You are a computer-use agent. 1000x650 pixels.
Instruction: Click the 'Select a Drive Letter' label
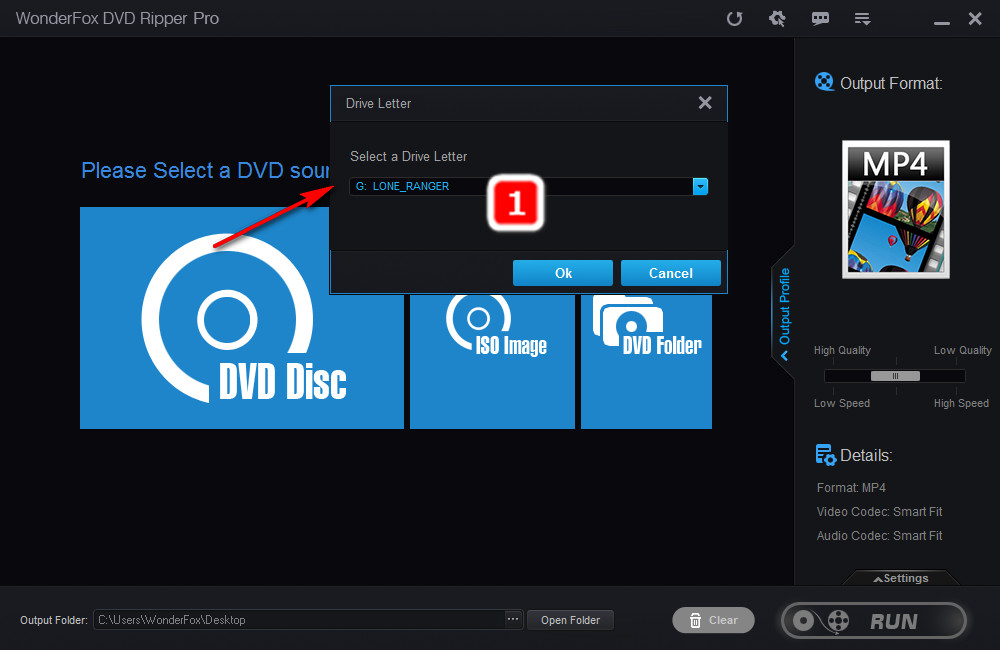tap(408, 156)
